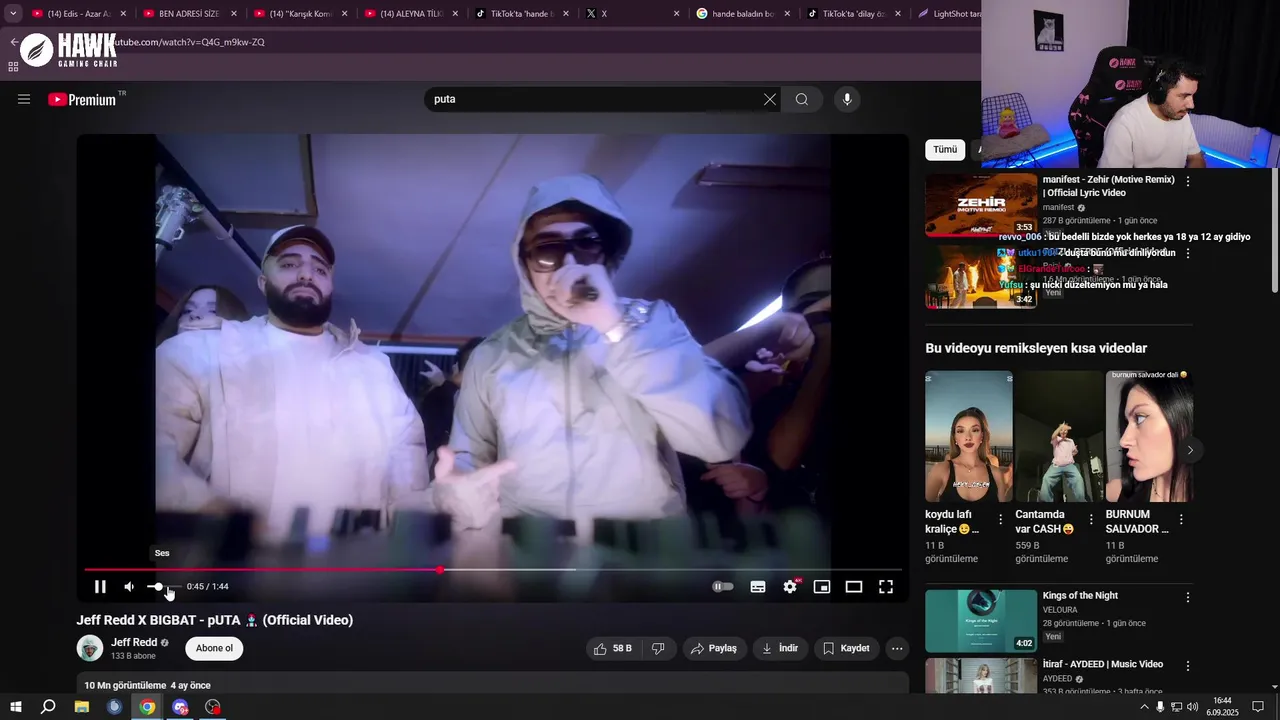Mute the video via the speaker icon
Image resolution: width=1280 pixels, height=720 pixels.
coord(129,587)
